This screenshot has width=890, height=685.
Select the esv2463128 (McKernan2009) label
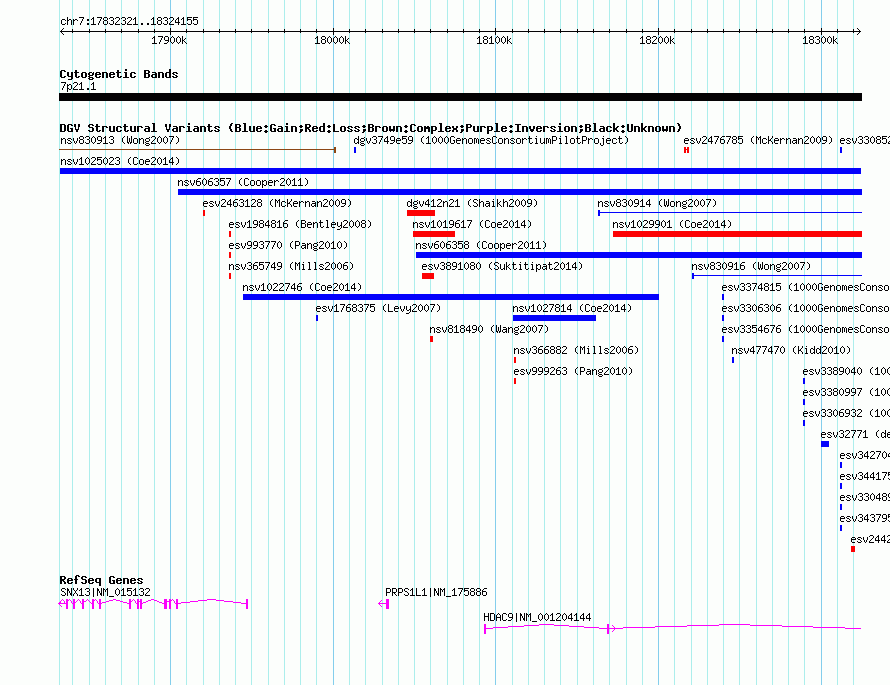pyautogui.click(x=277, y=203)
